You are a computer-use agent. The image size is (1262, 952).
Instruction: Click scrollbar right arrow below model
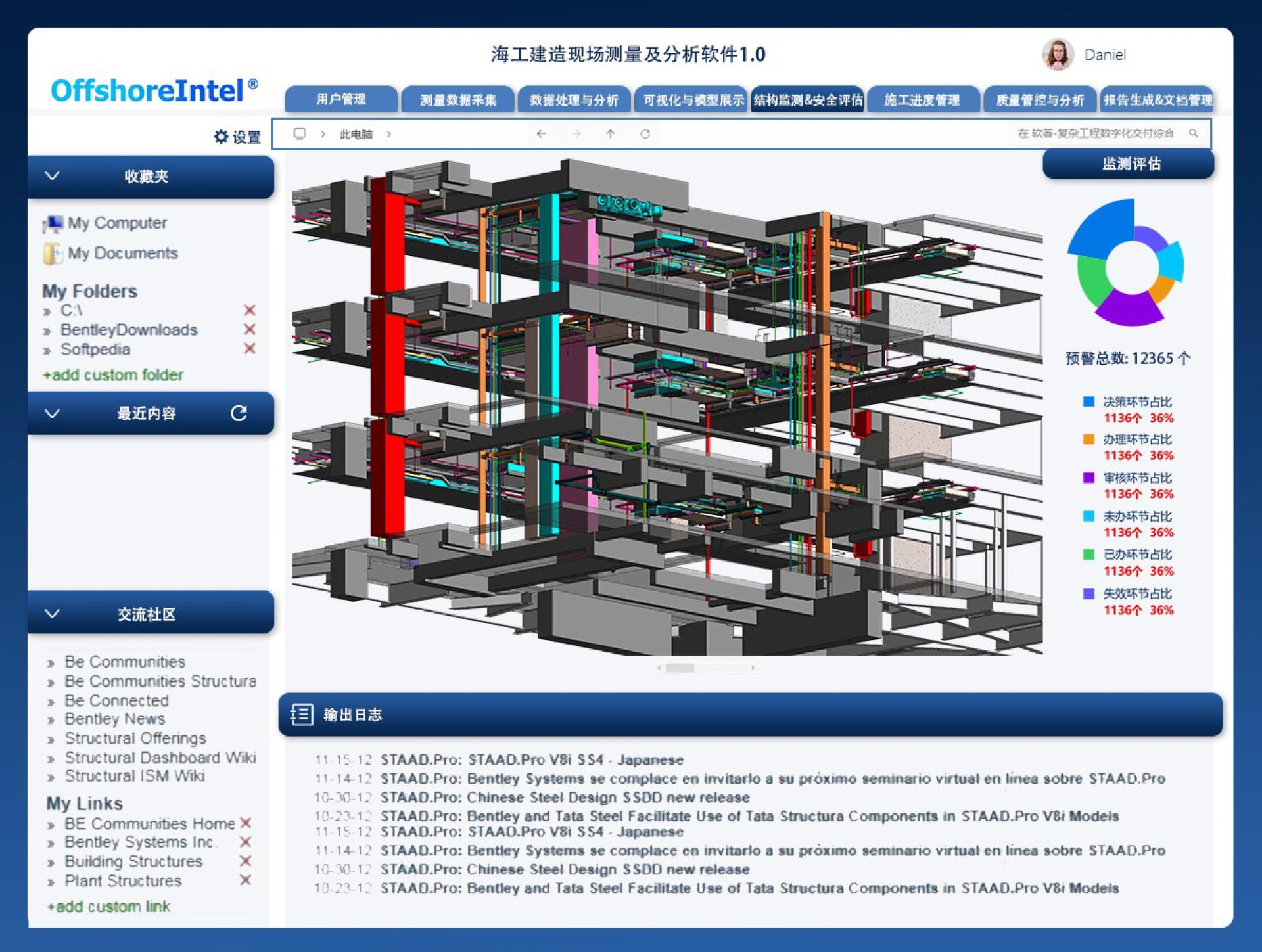tap(753, 668)
